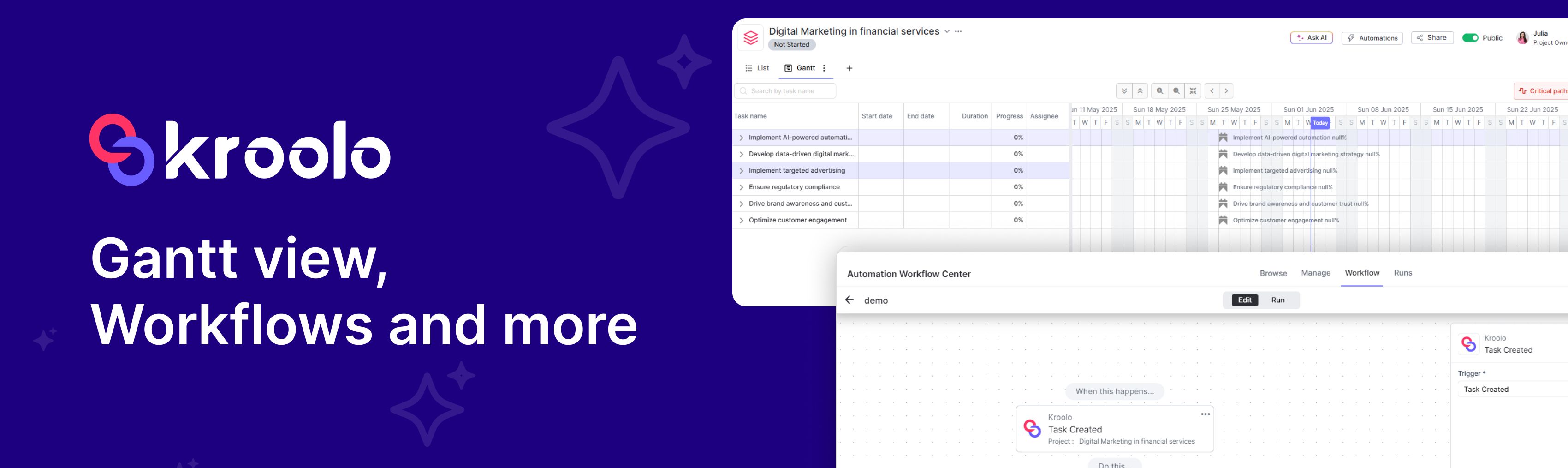Click Kroolo logo in trigger node
The width and height of the screenshot is (1568, 468).
[1032, 428]
